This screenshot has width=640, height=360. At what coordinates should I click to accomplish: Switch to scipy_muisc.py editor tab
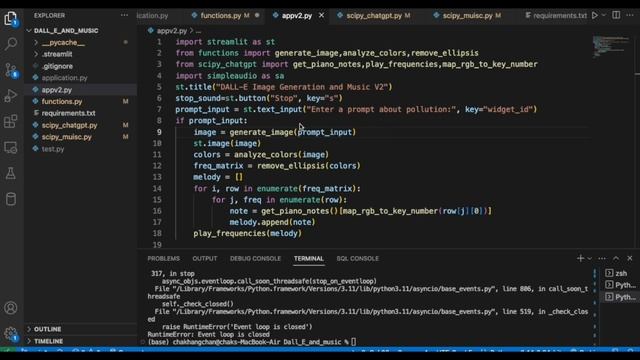pos(467,16)
